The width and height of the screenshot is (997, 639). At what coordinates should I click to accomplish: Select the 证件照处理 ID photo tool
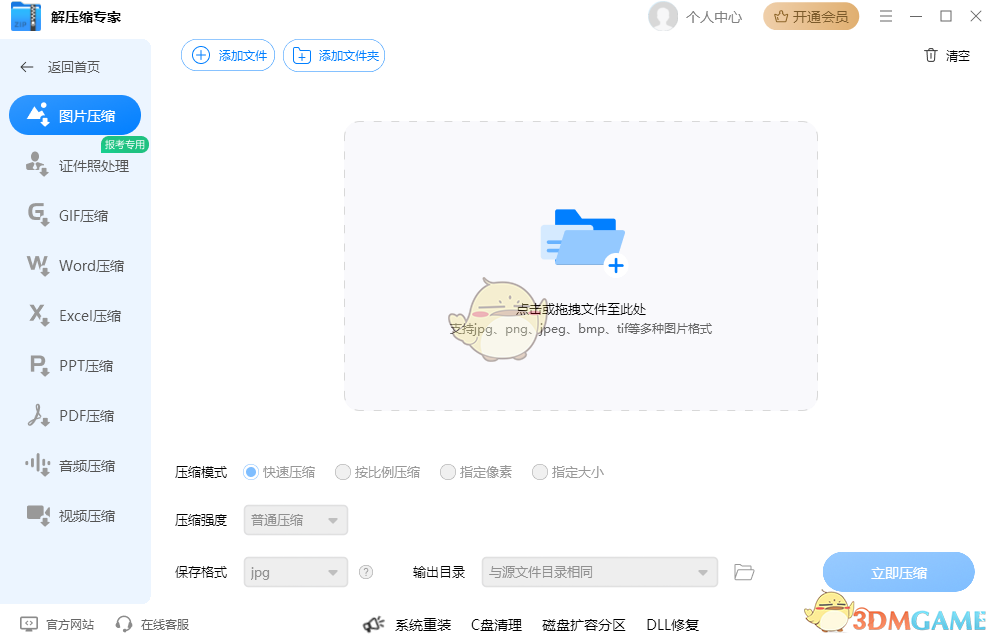click(x=75, y=166)
